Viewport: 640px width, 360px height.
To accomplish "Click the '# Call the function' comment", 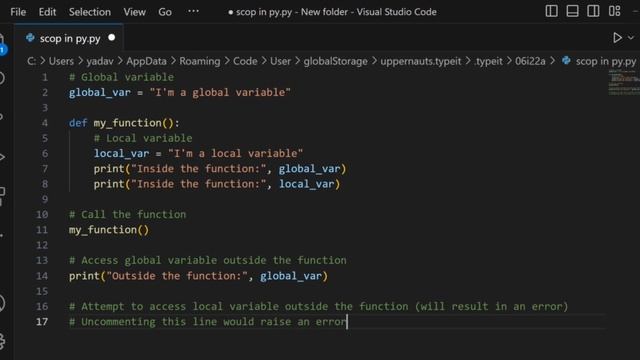I will (127, 215).
